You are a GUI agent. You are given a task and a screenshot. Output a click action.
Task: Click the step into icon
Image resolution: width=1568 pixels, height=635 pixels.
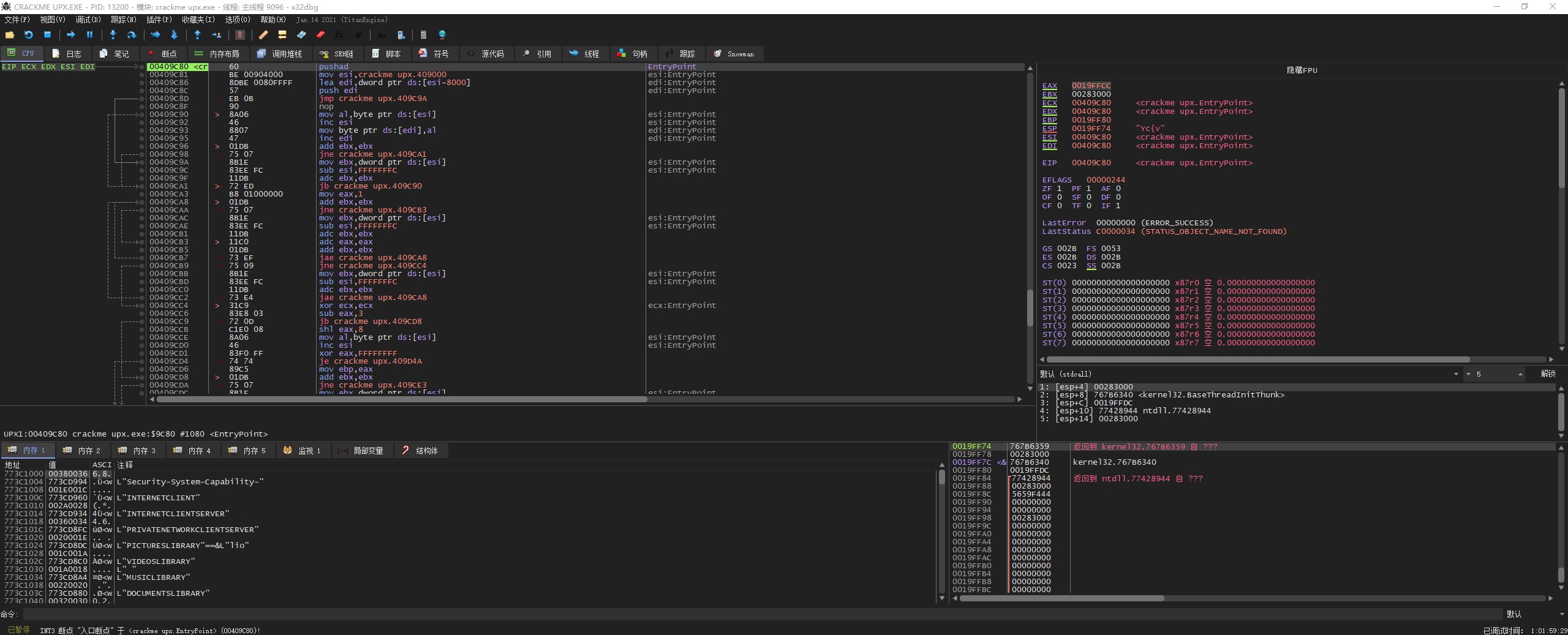(x=113, y=36)
